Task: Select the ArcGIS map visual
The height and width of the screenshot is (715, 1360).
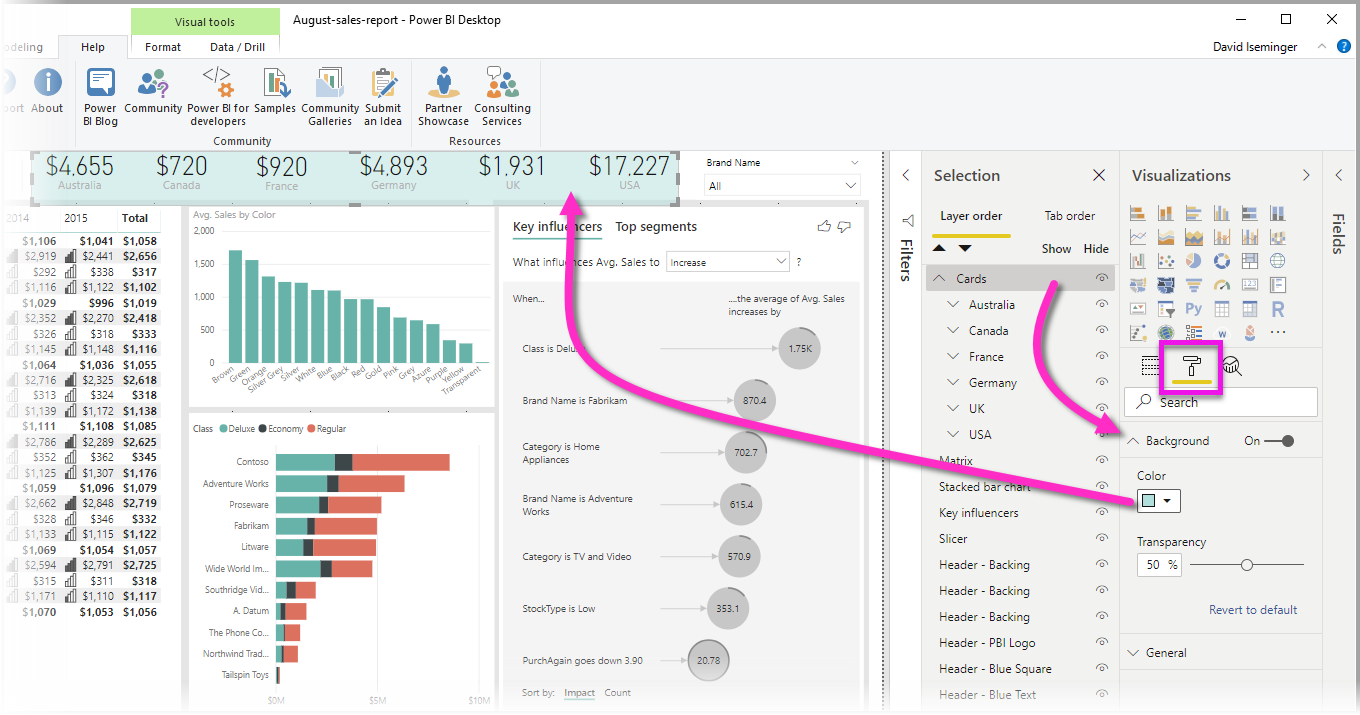Action: point(1165,333)
